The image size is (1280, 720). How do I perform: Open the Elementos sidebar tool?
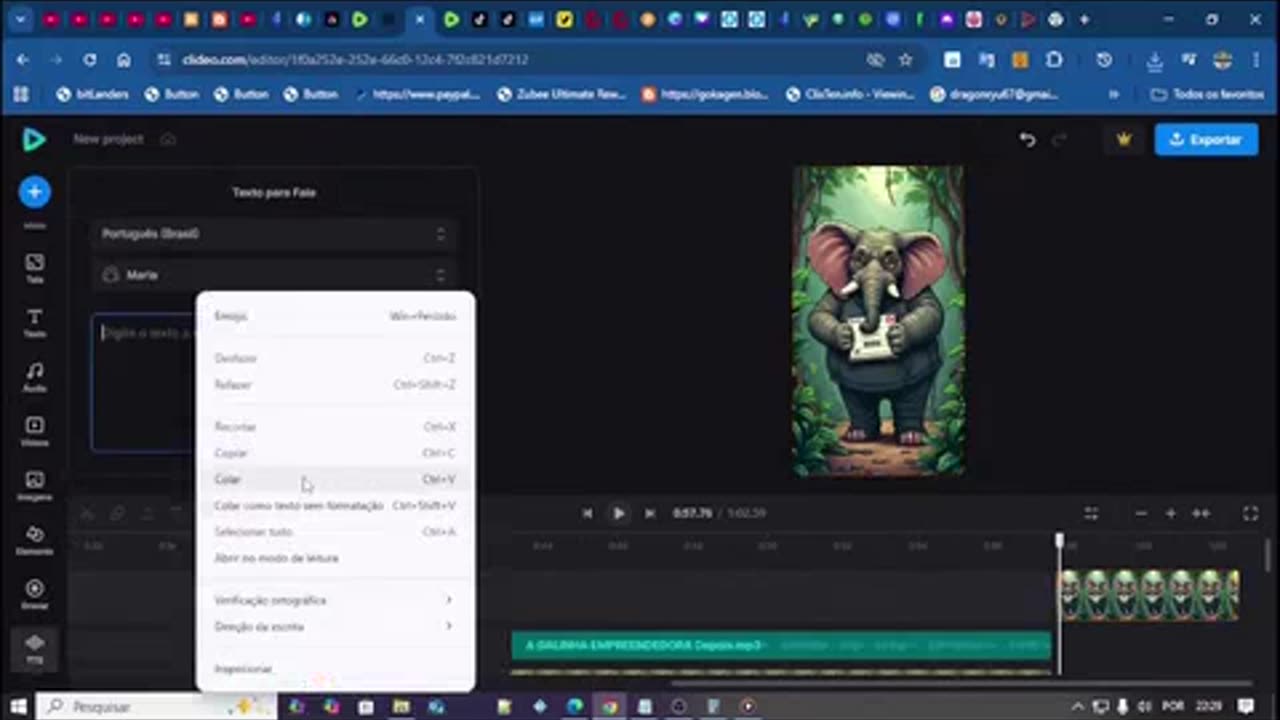point(34,540)
